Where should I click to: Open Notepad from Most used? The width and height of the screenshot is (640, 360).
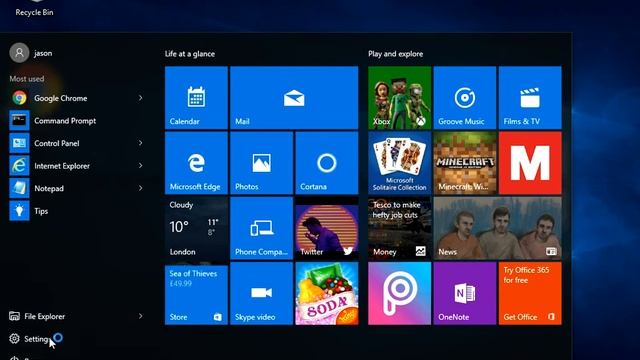click(78, 188)
